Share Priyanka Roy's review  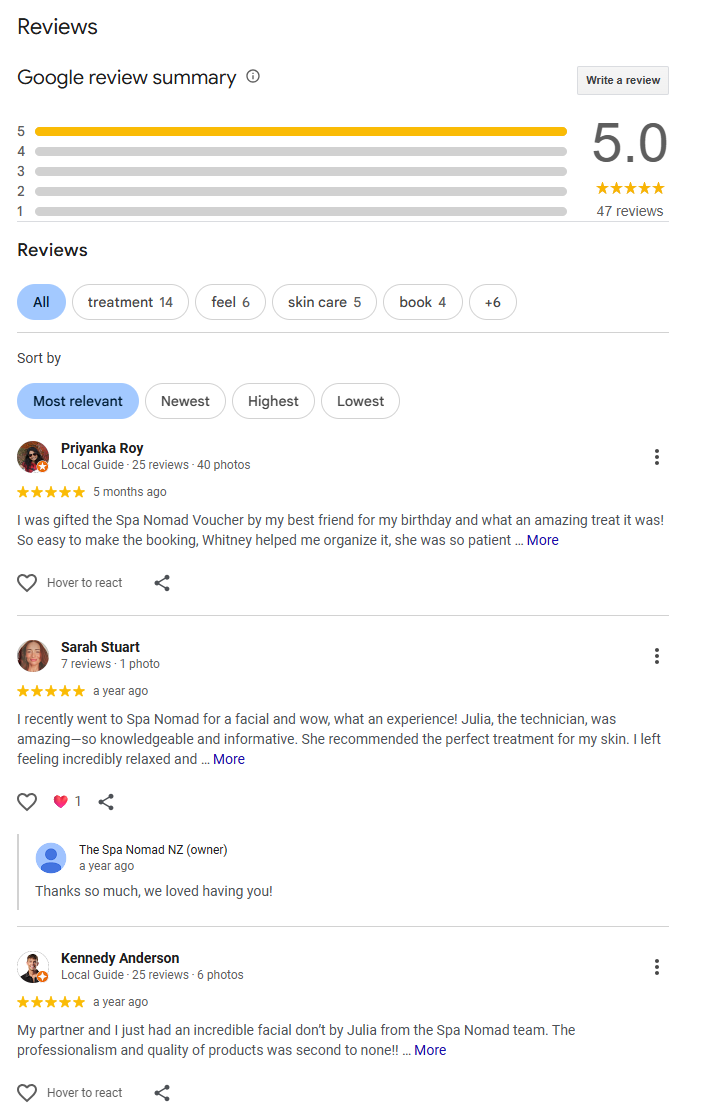pyautogui.click(x=162, y=583)
